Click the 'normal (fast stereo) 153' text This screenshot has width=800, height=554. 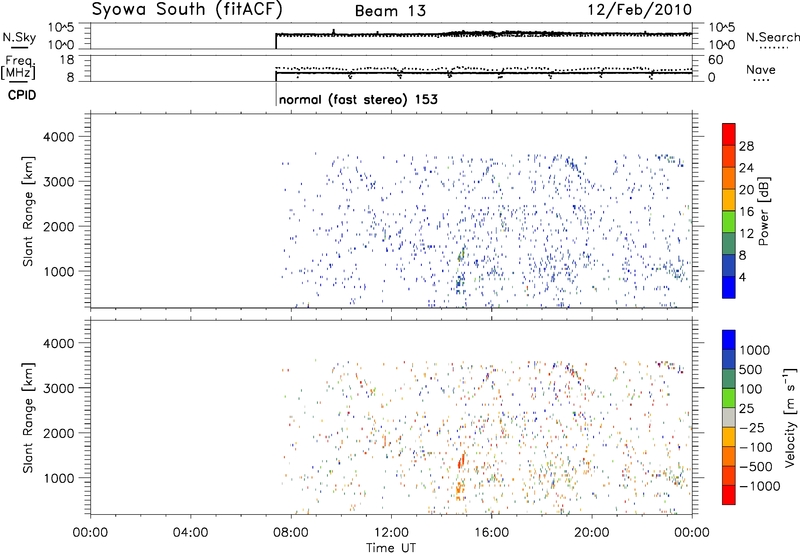click(358, 99)
